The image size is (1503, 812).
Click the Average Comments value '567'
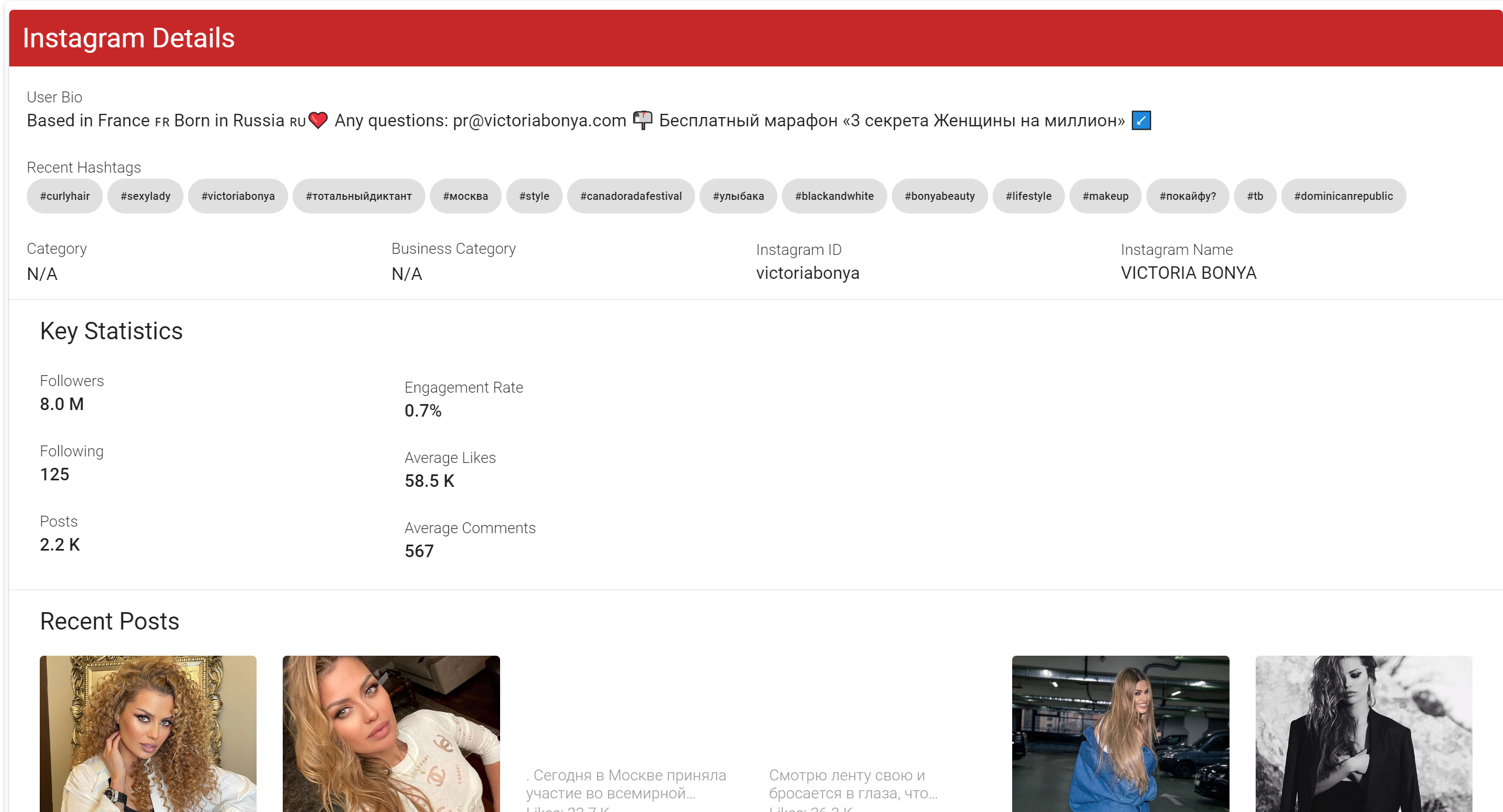419,551
